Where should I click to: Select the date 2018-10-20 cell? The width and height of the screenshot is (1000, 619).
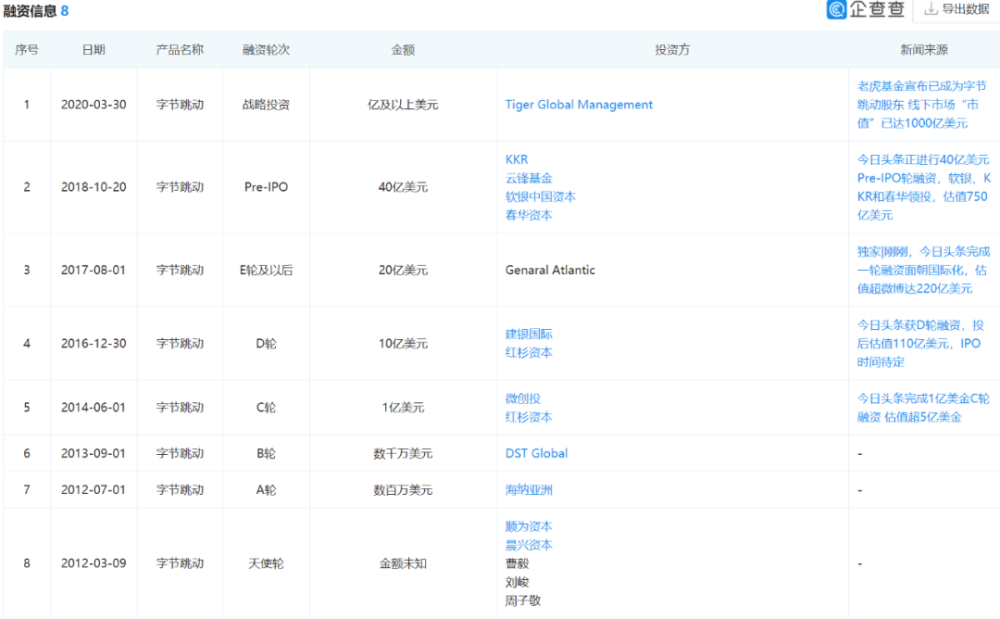click(x=94, y=187)
